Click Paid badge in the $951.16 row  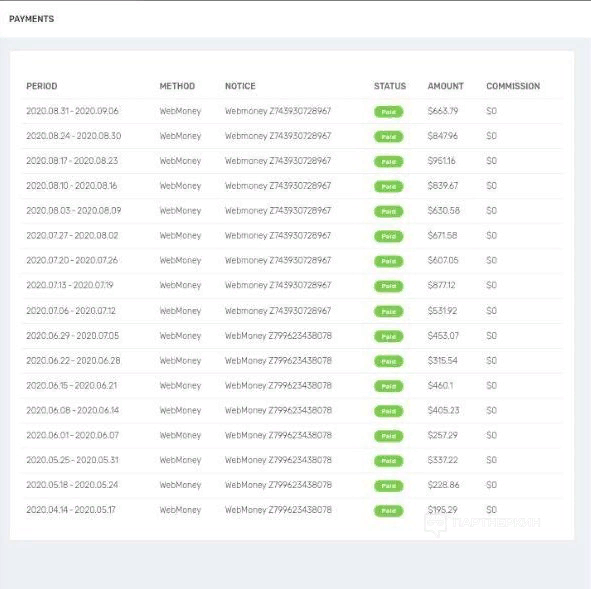click(389, 162)
